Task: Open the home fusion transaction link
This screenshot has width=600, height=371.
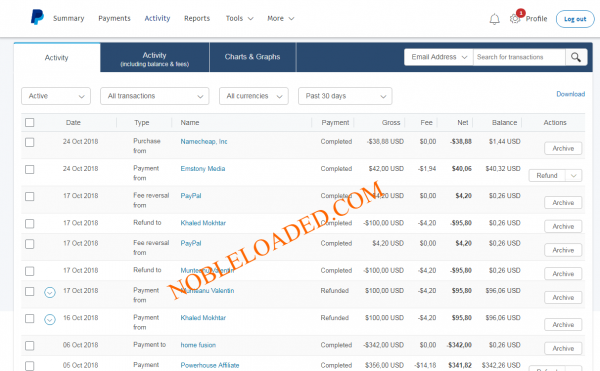Action: (x=198, y=345)
